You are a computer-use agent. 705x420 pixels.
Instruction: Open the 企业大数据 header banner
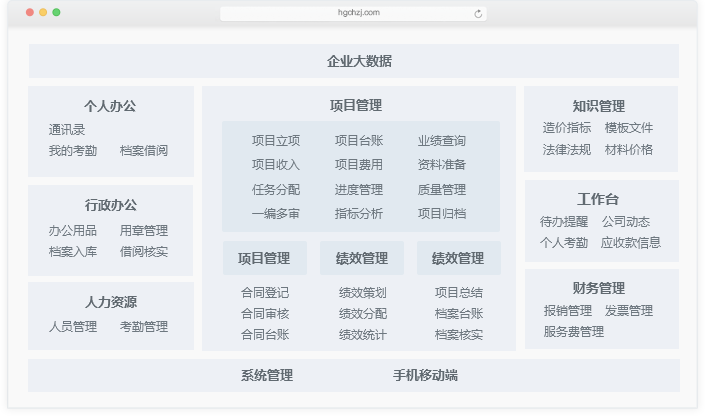coord(354,61)
